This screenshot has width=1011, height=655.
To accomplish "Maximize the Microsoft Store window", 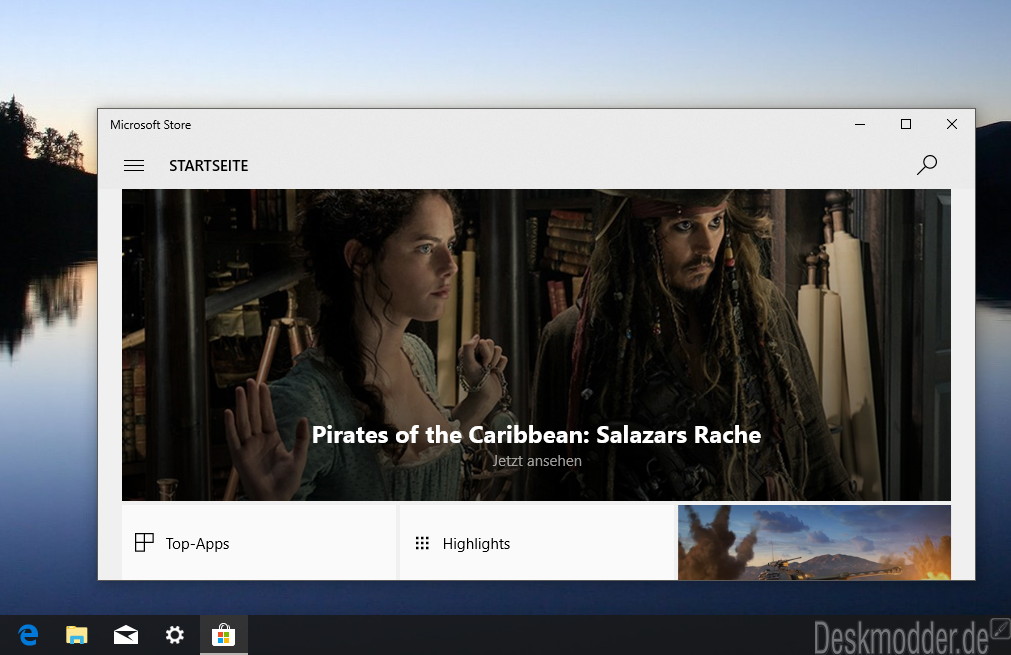I will tap(906, 124).
